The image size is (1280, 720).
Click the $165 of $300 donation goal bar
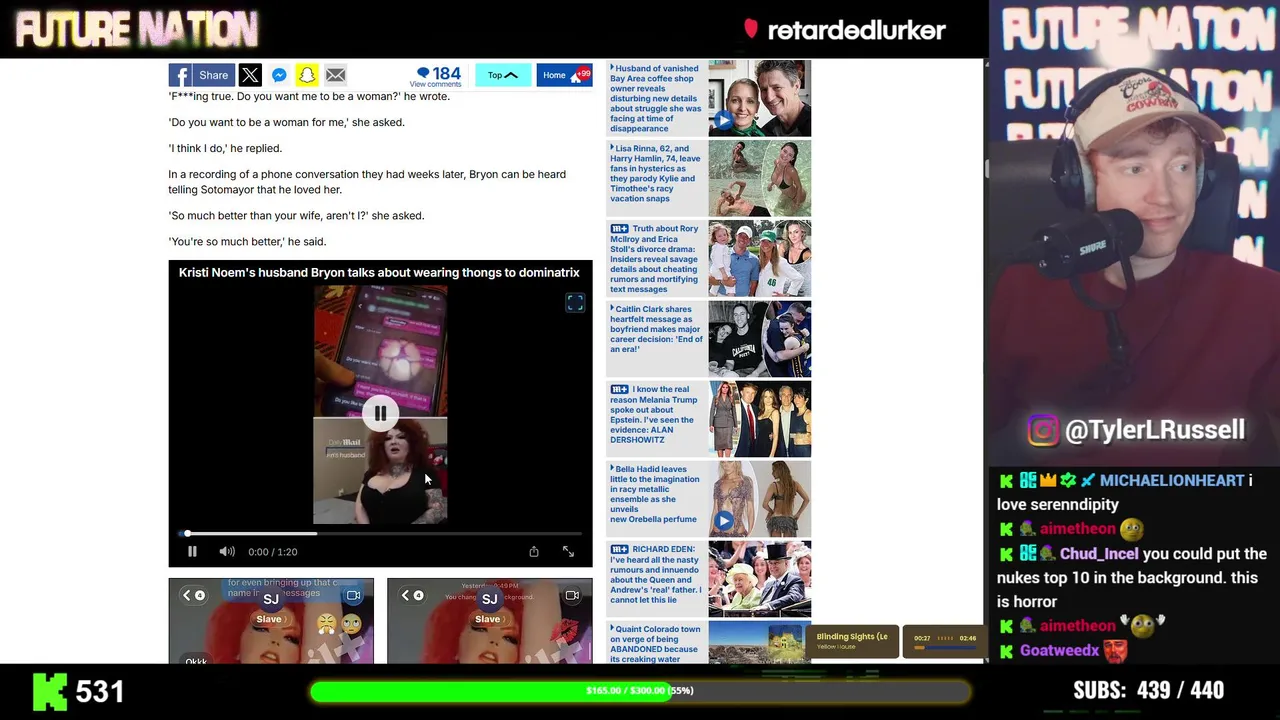click(x=640, y=691)
